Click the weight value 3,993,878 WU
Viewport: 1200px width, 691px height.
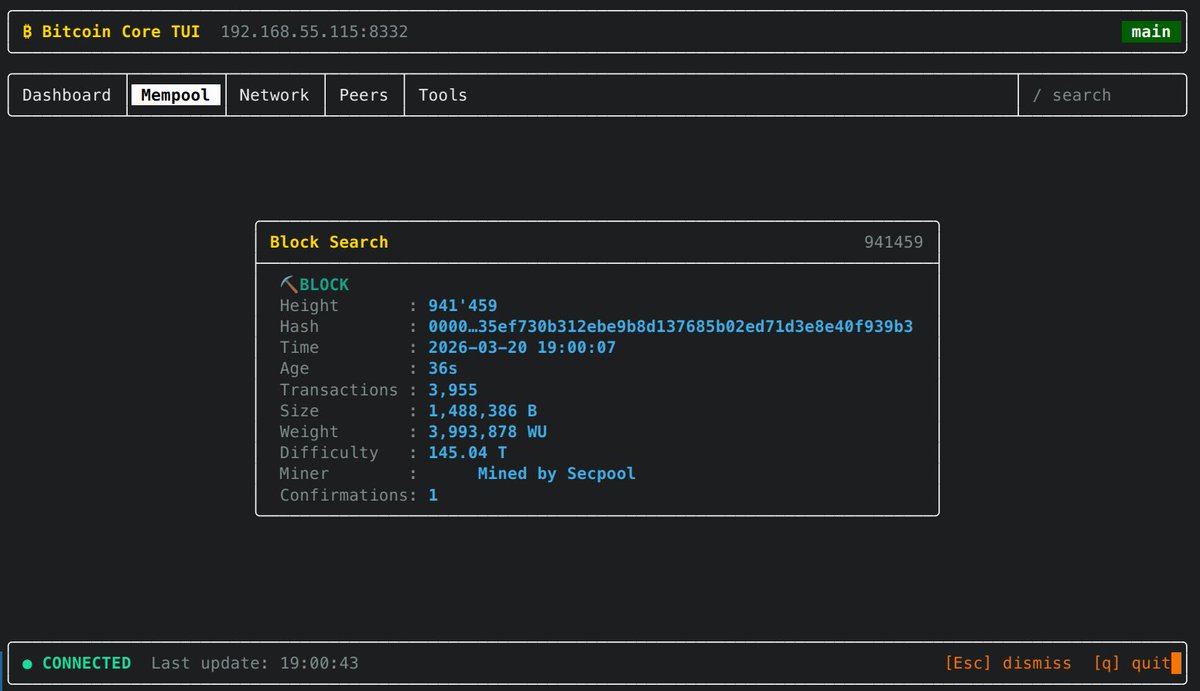coord(488,432)
